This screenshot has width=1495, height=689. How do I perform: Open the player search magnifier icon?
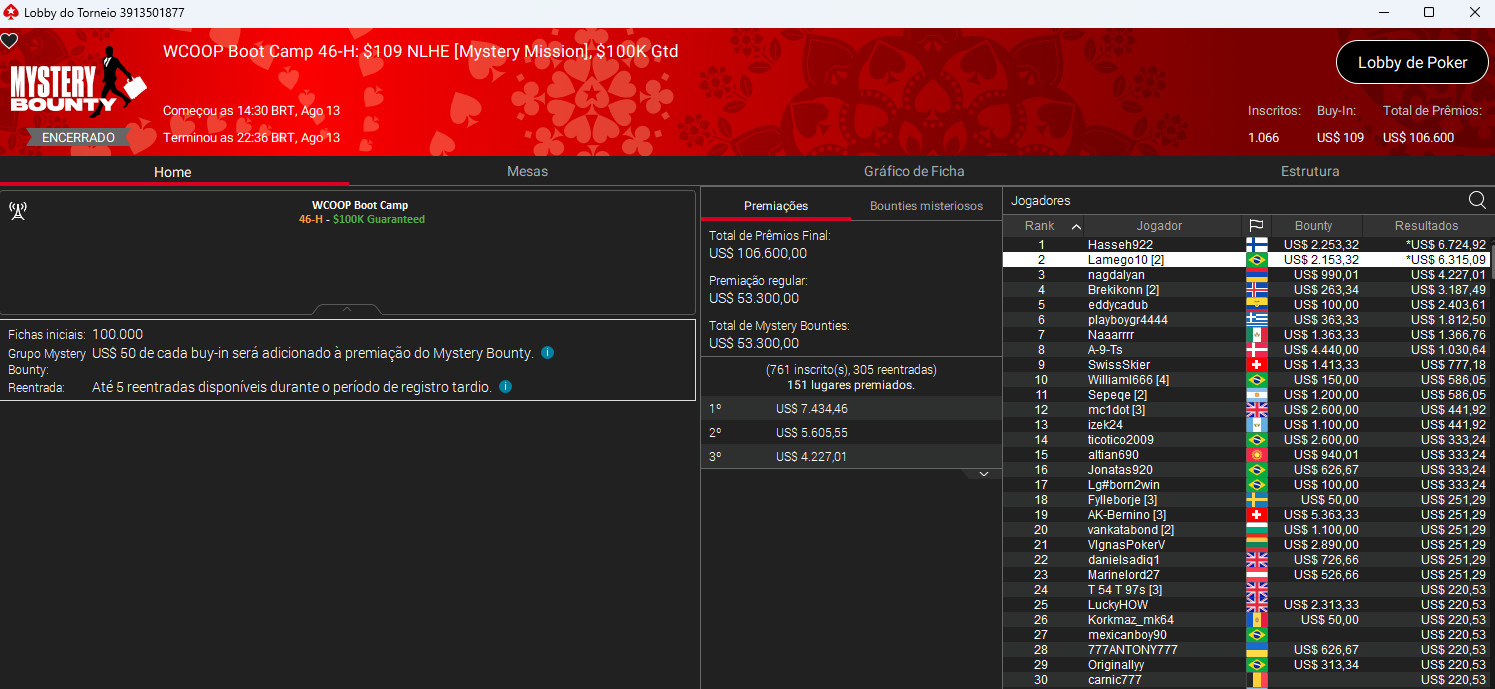(x=1477, y=200)
